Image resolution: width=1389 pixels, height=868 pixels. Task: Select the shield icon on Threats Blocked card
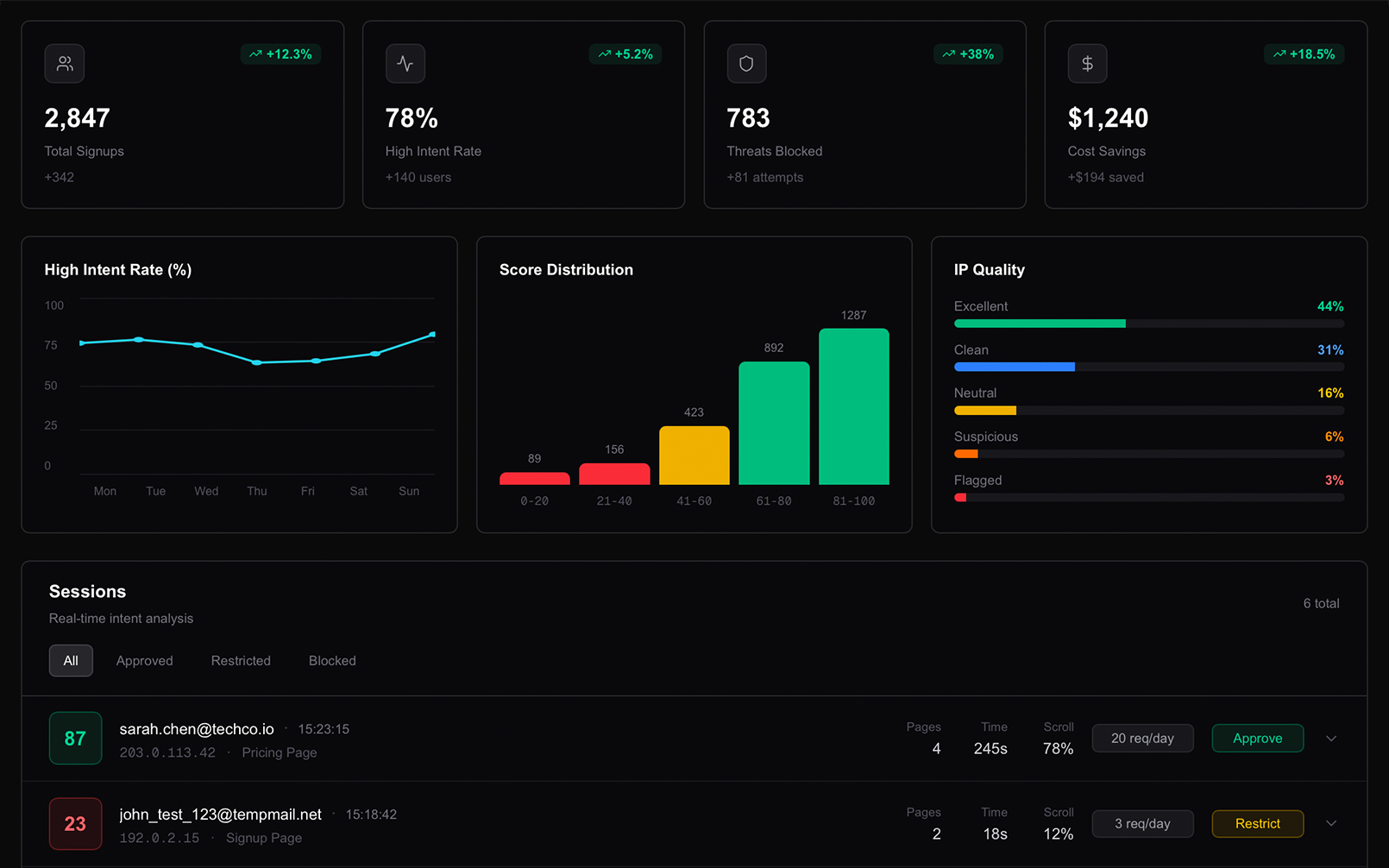click(x=746, y=63)
